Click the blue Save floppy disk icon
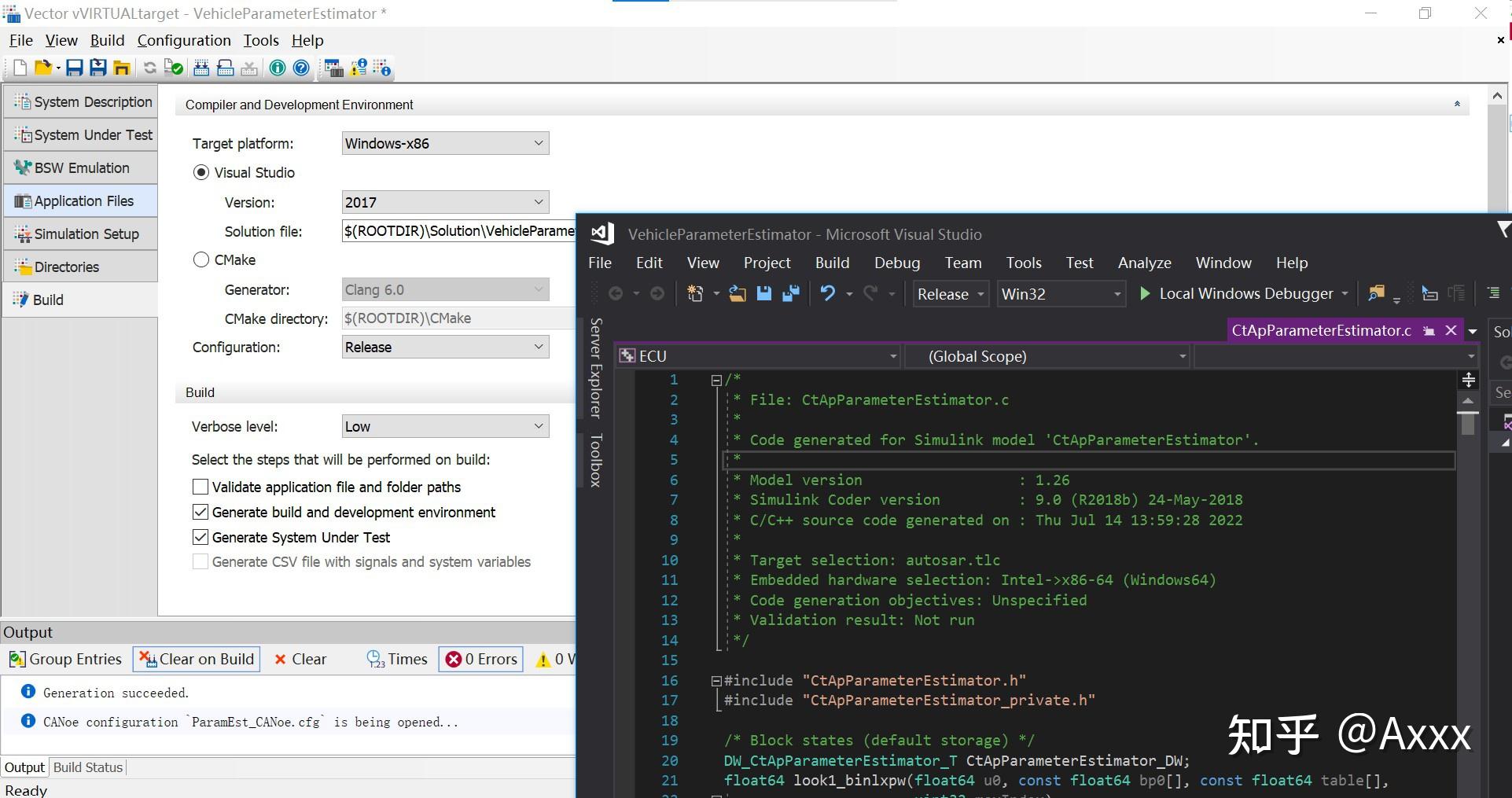Viewport: 1512px width, 798px height. click(74, 68)
